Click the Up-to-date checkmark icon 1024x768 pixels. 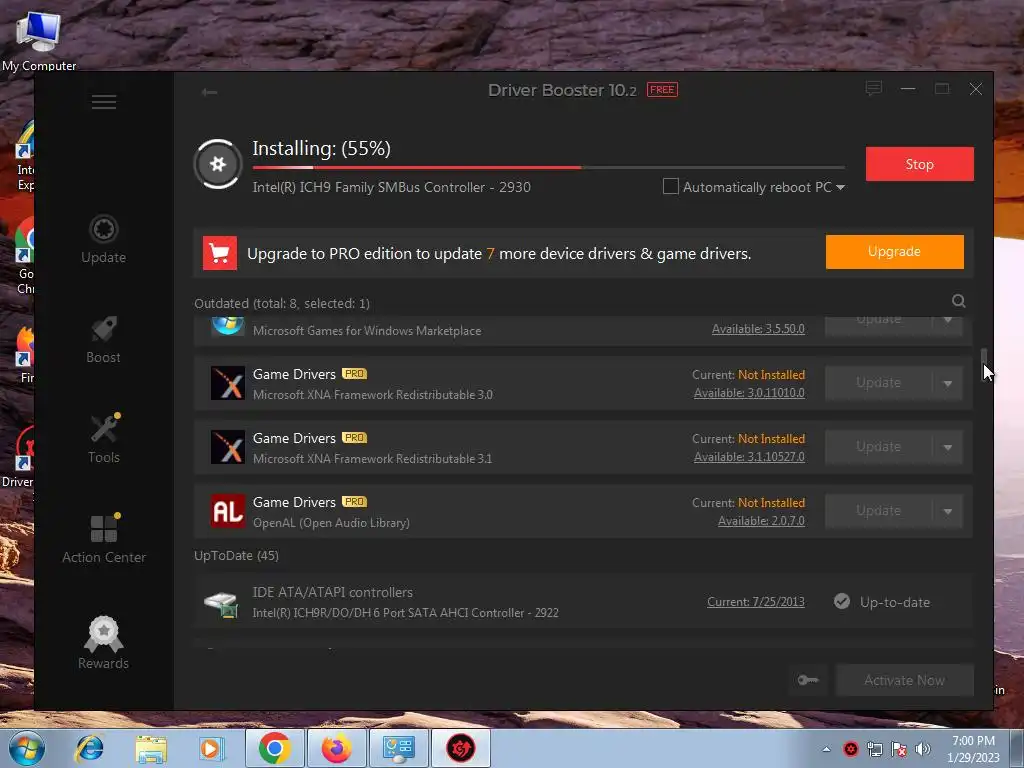point(842,601)
